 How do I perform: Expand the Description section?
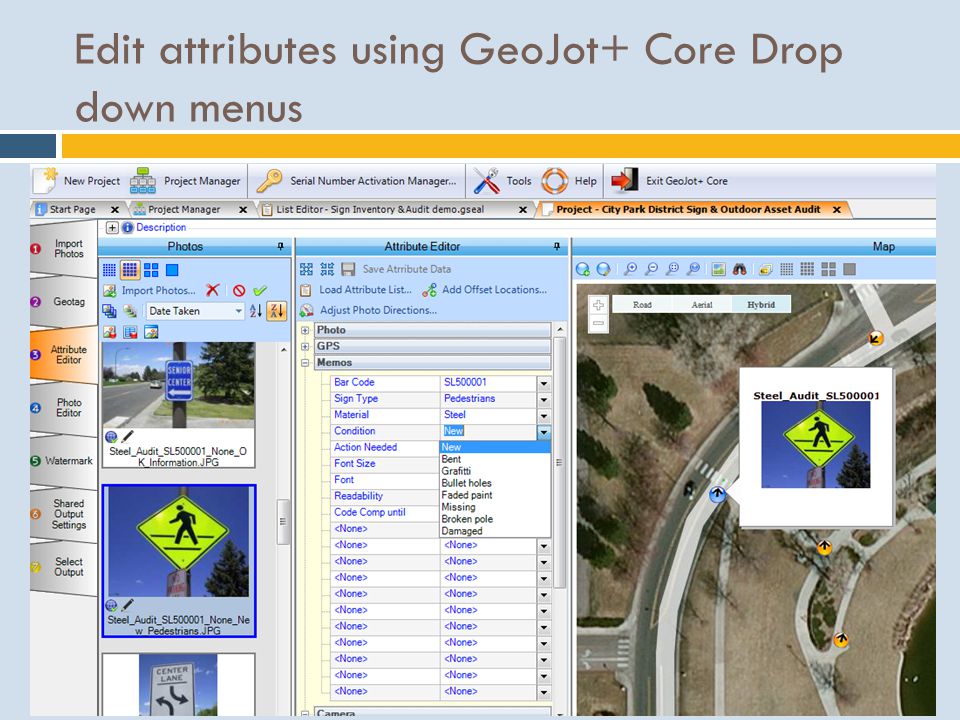tap(112, 228)
